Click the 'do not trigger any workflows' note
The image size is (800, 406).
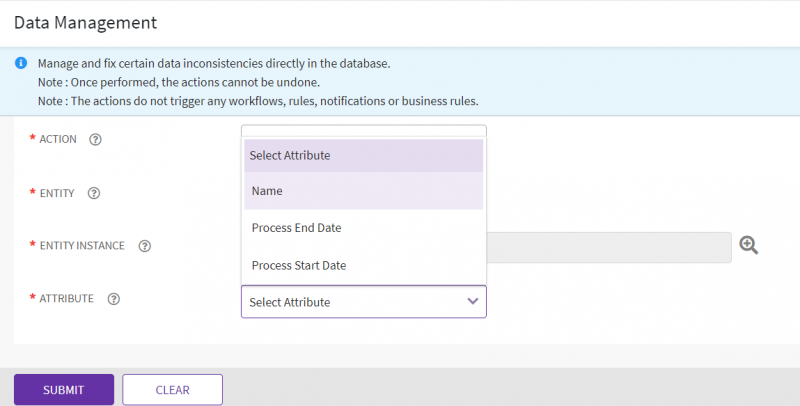click(258, 101)
